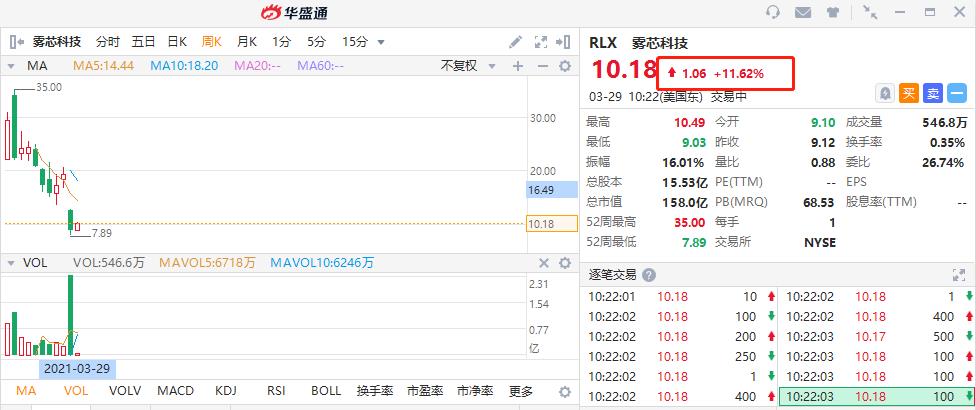
Task: Open VOL indicator settings gear
Action: pyautogui.click(x=565, y=263)
